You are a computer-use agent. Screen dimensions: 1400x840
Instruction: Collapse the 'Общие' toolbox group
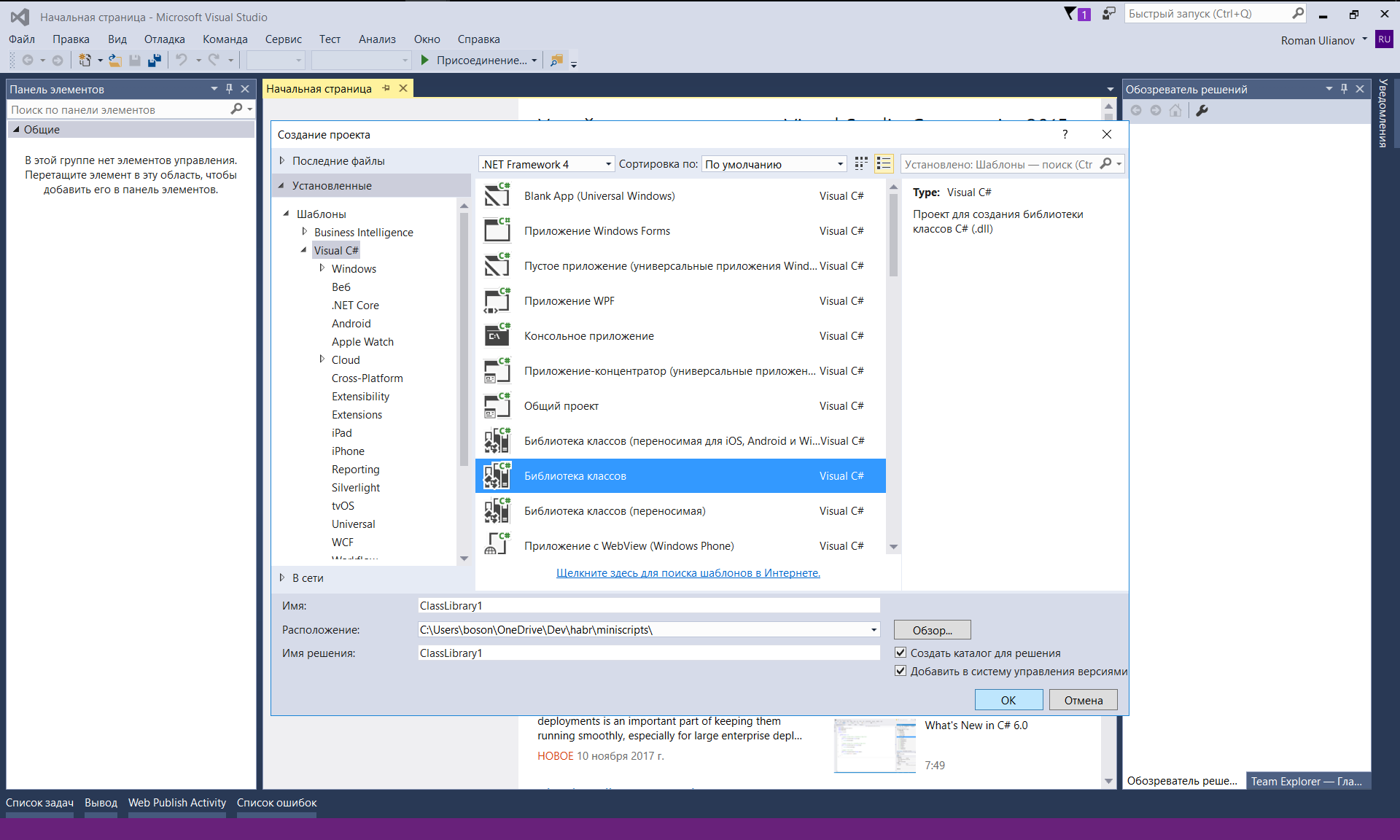[x=16, y=129]
